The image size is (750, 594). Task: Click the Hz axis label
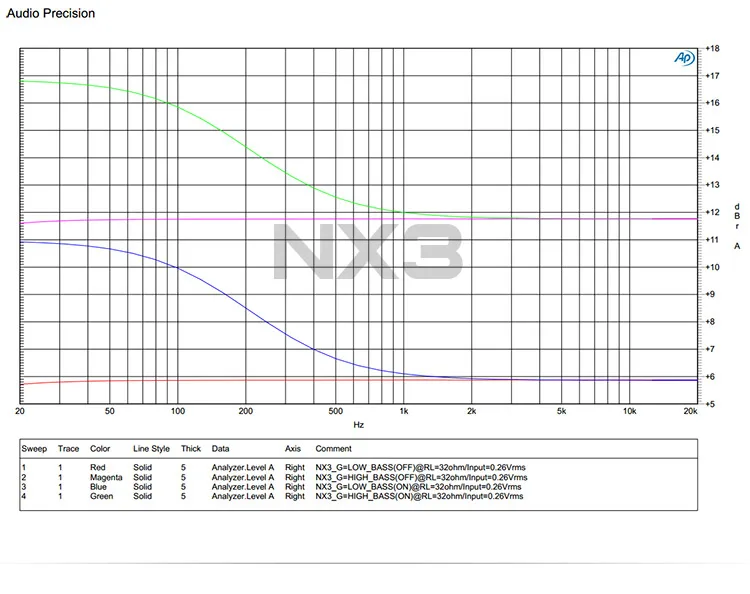tap(359, 425)
